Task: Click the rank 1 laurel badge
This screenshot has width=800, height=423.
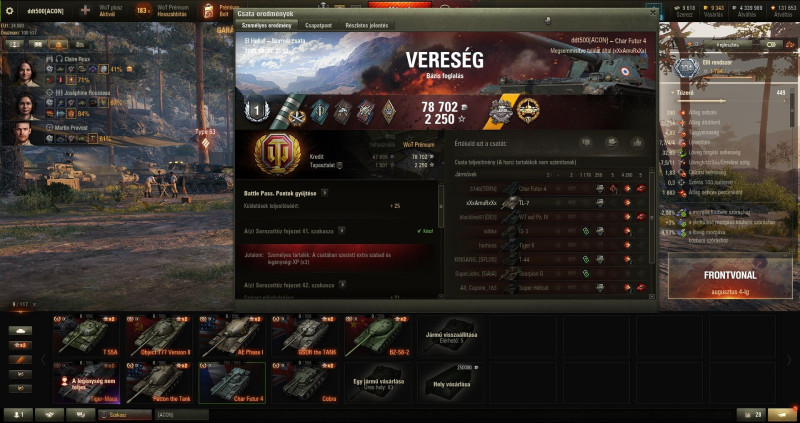Action: [x=257, y=110]
